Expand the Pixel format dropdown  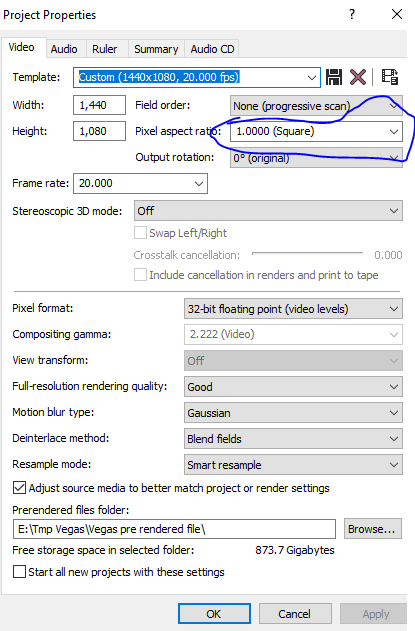(293, 309)
